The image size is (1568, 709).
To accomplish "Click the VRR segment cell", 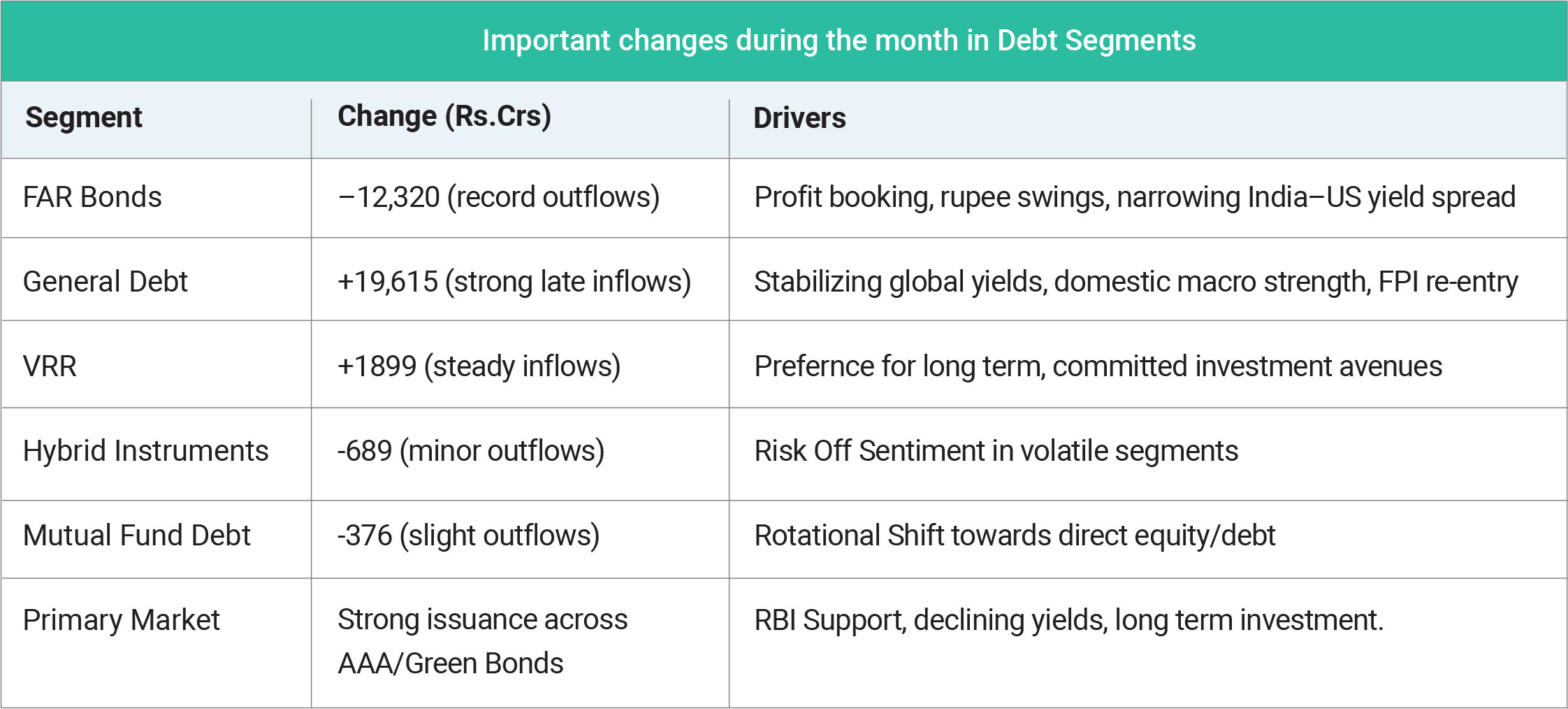I will (x=50, y=366).
